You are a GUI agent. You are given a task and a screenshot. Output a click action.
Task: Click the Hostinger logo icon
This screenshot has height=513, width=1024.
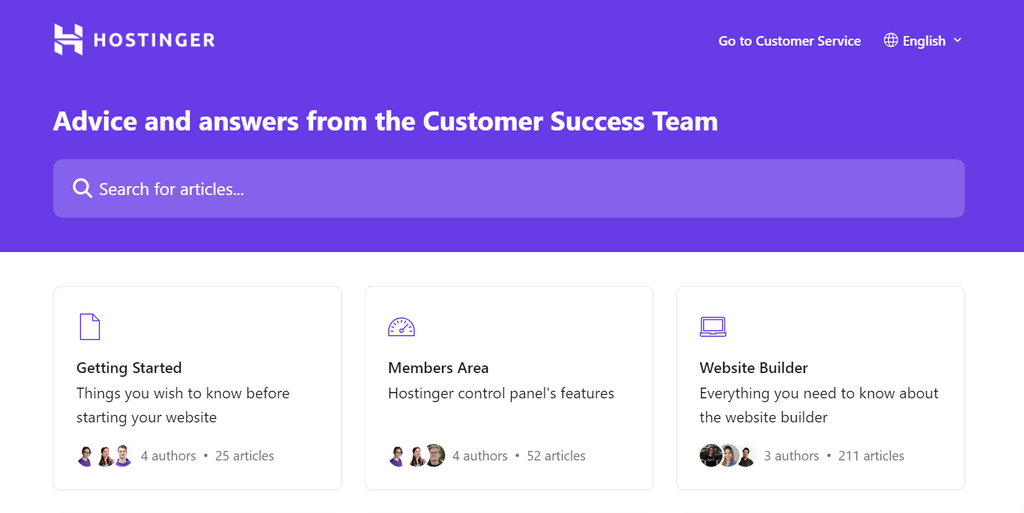pyautogui.click(x=68, y=40)
